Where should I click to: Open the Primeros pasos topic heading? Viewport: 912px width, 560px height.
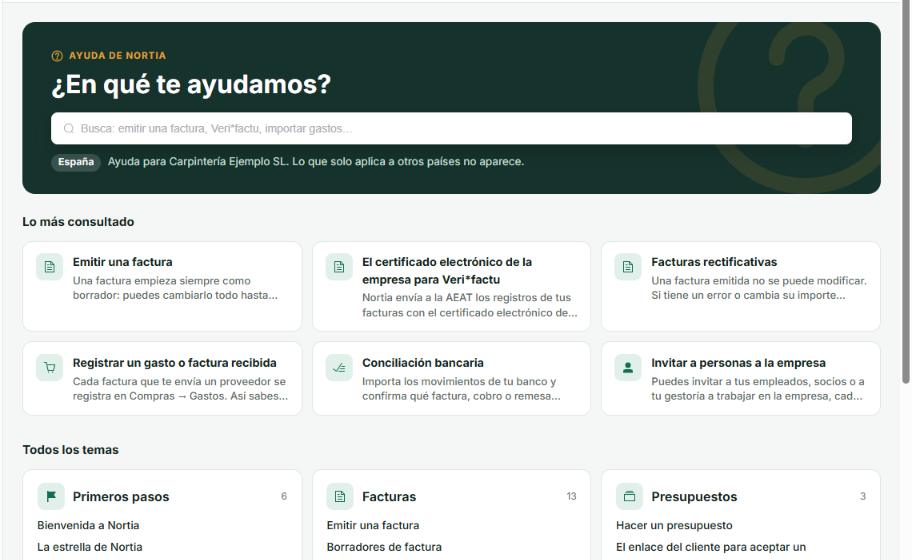pos(121,497)
